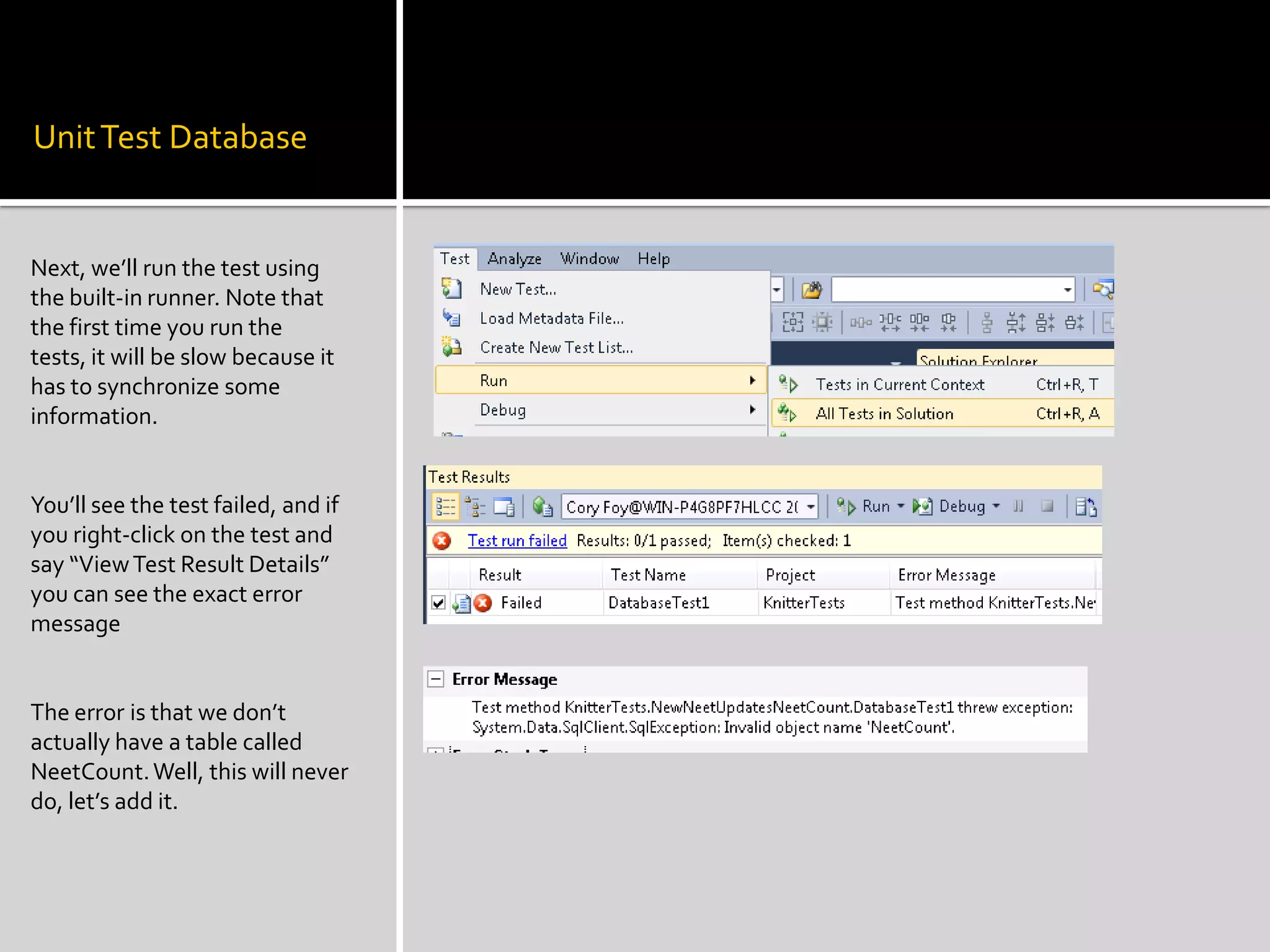
Task: Click the Pause test run icon
Action: 1018,506
